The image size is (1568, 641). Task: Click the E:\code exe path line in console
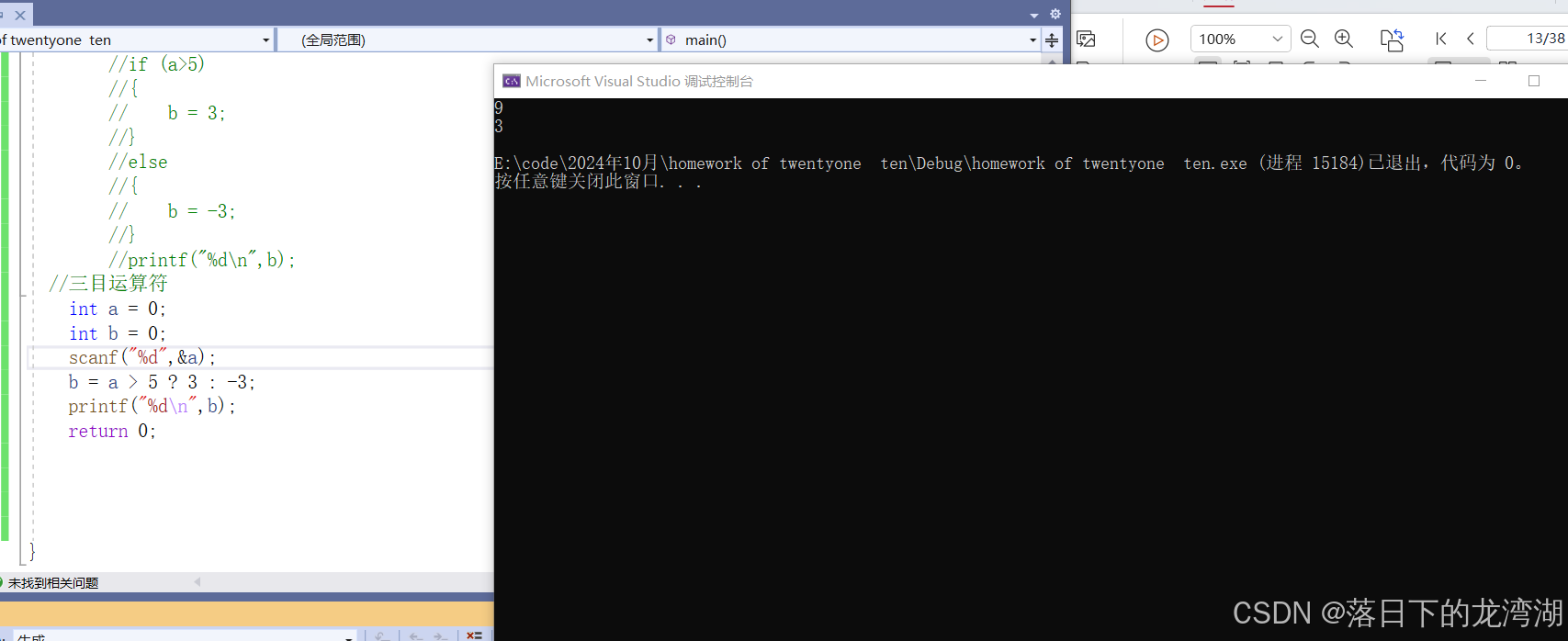[x=1009, y=163]
